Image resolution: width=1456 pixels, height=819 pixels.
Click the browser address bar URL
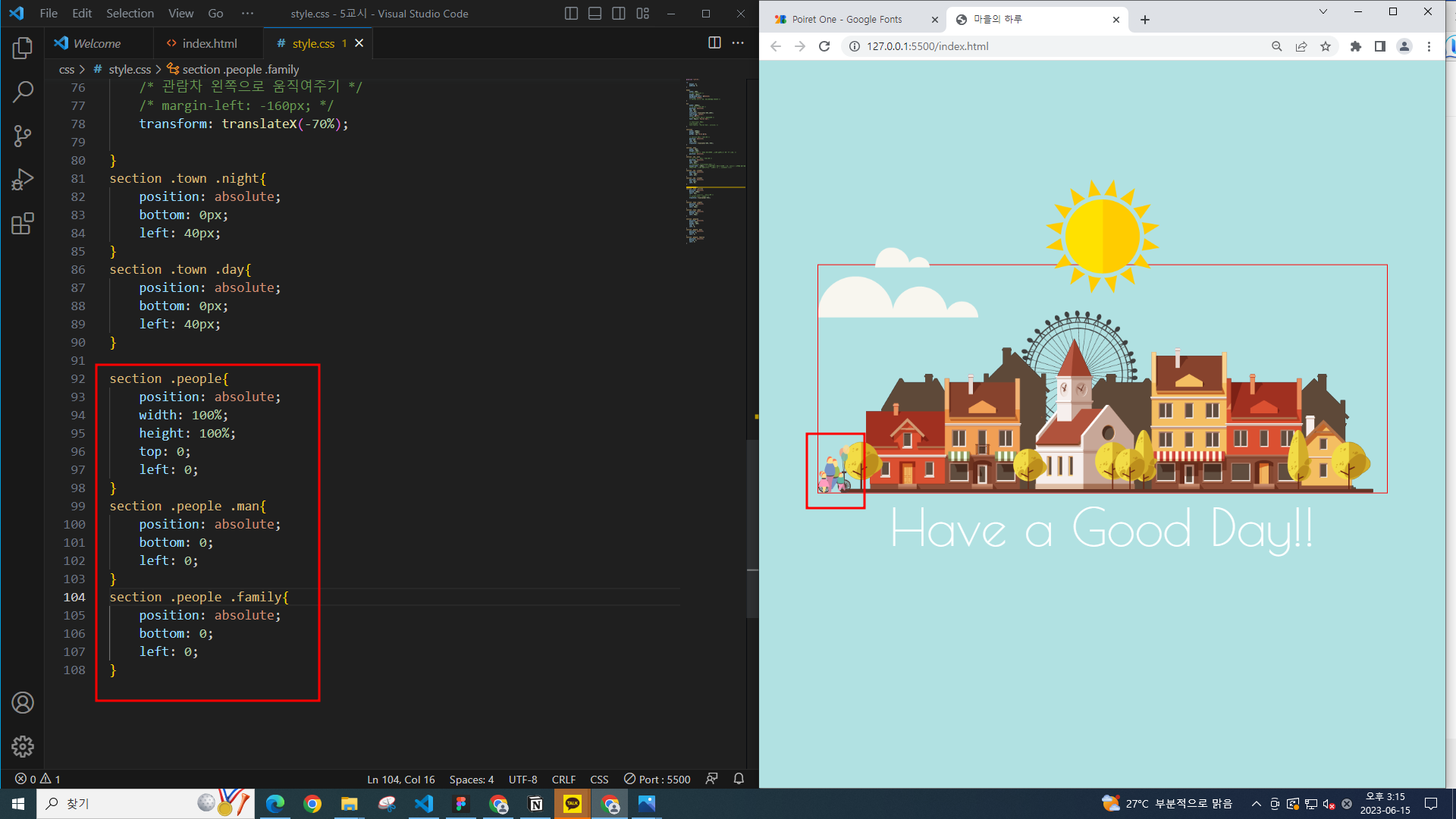tap(927, 46)
